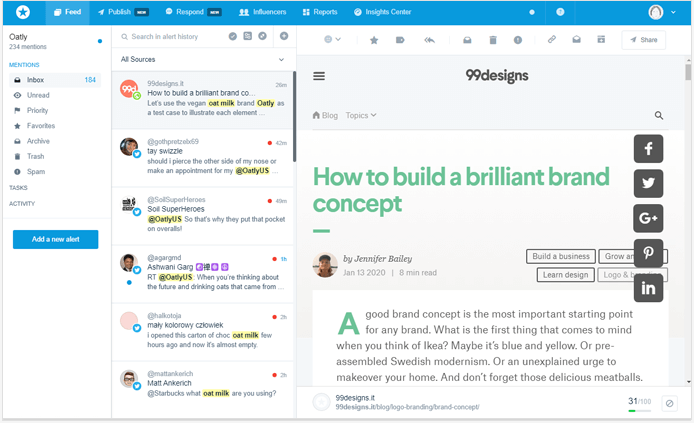Viewport: 694px width, 423px height.
Task: Mark the mention as favorite with the star icon
Action: 374,40
